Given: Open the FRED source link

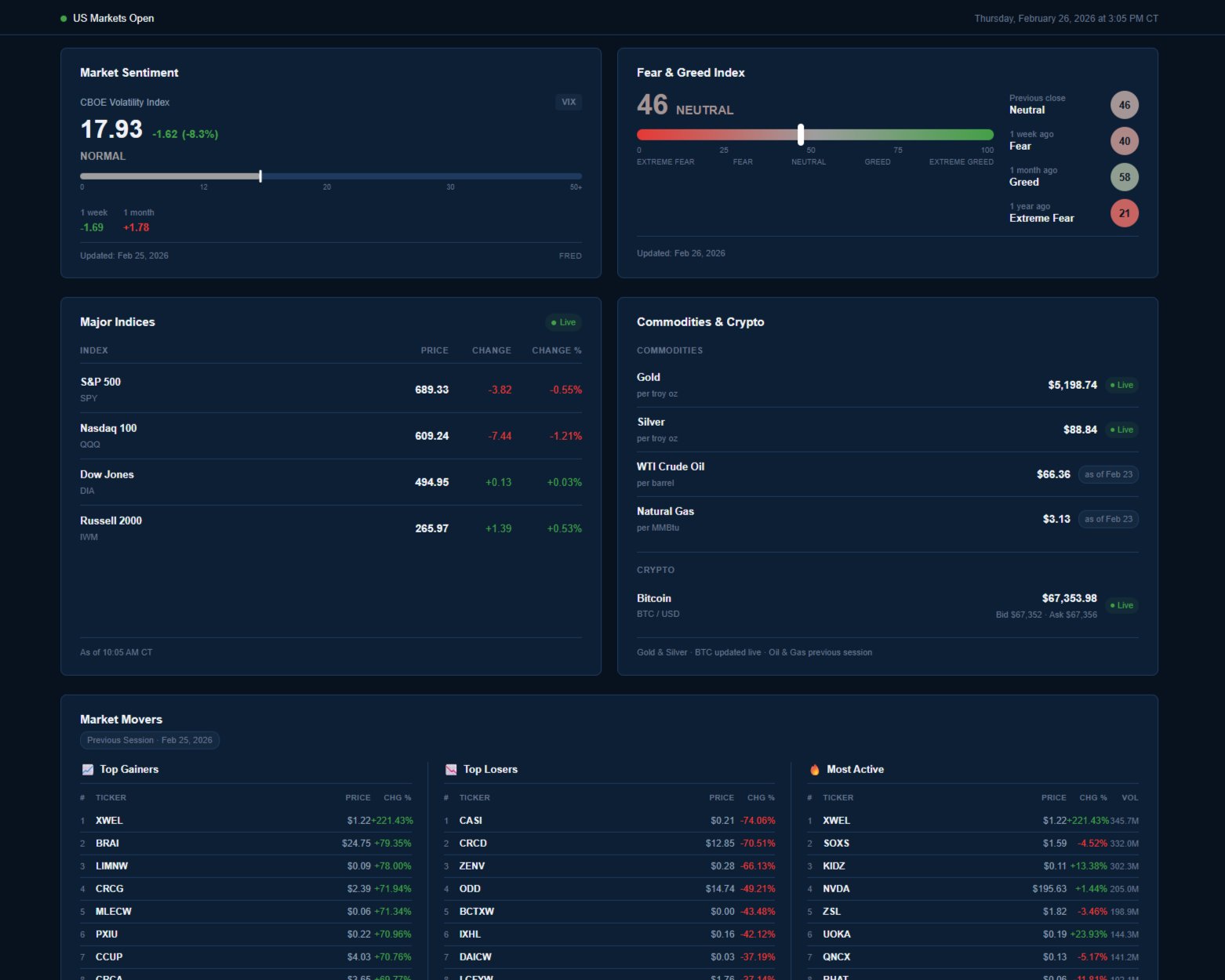Looking at the screenshot, I should click(x=570, y=256).
